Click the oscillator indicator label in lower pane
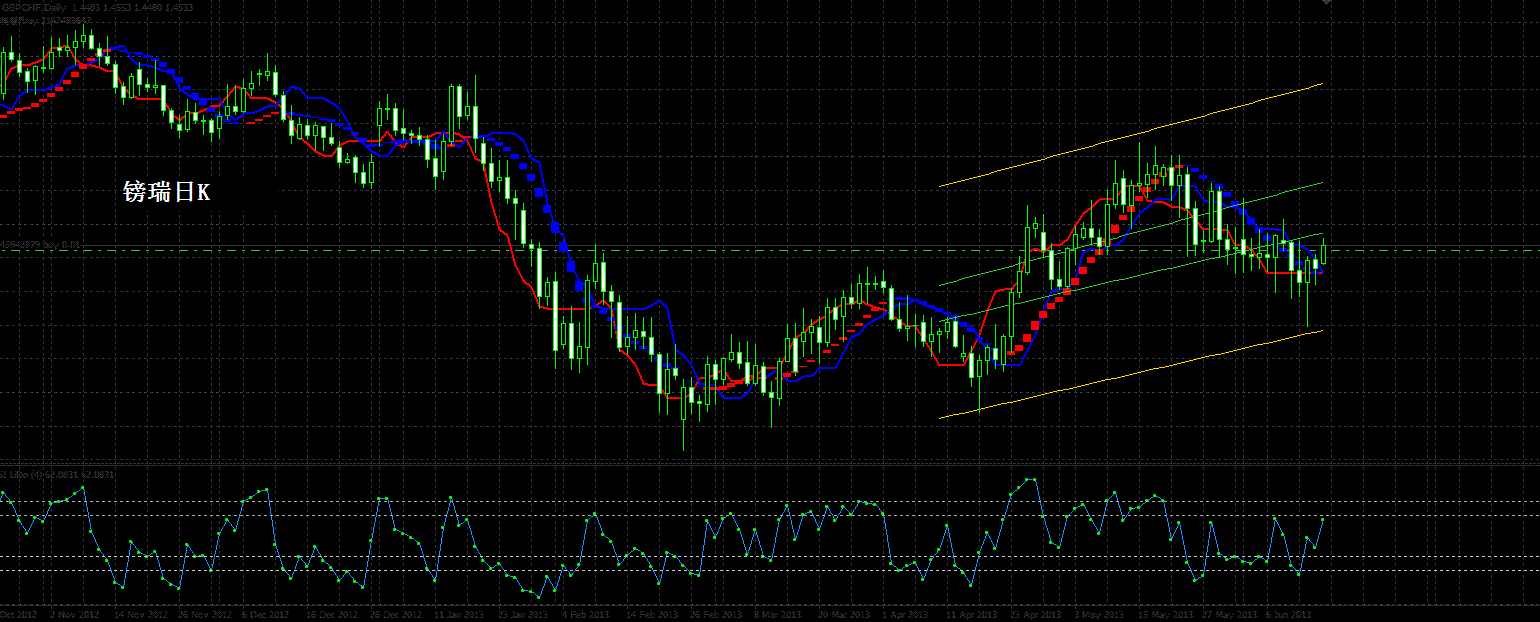The height and width of the screenshot is (622, 1540). click(58, 474)
